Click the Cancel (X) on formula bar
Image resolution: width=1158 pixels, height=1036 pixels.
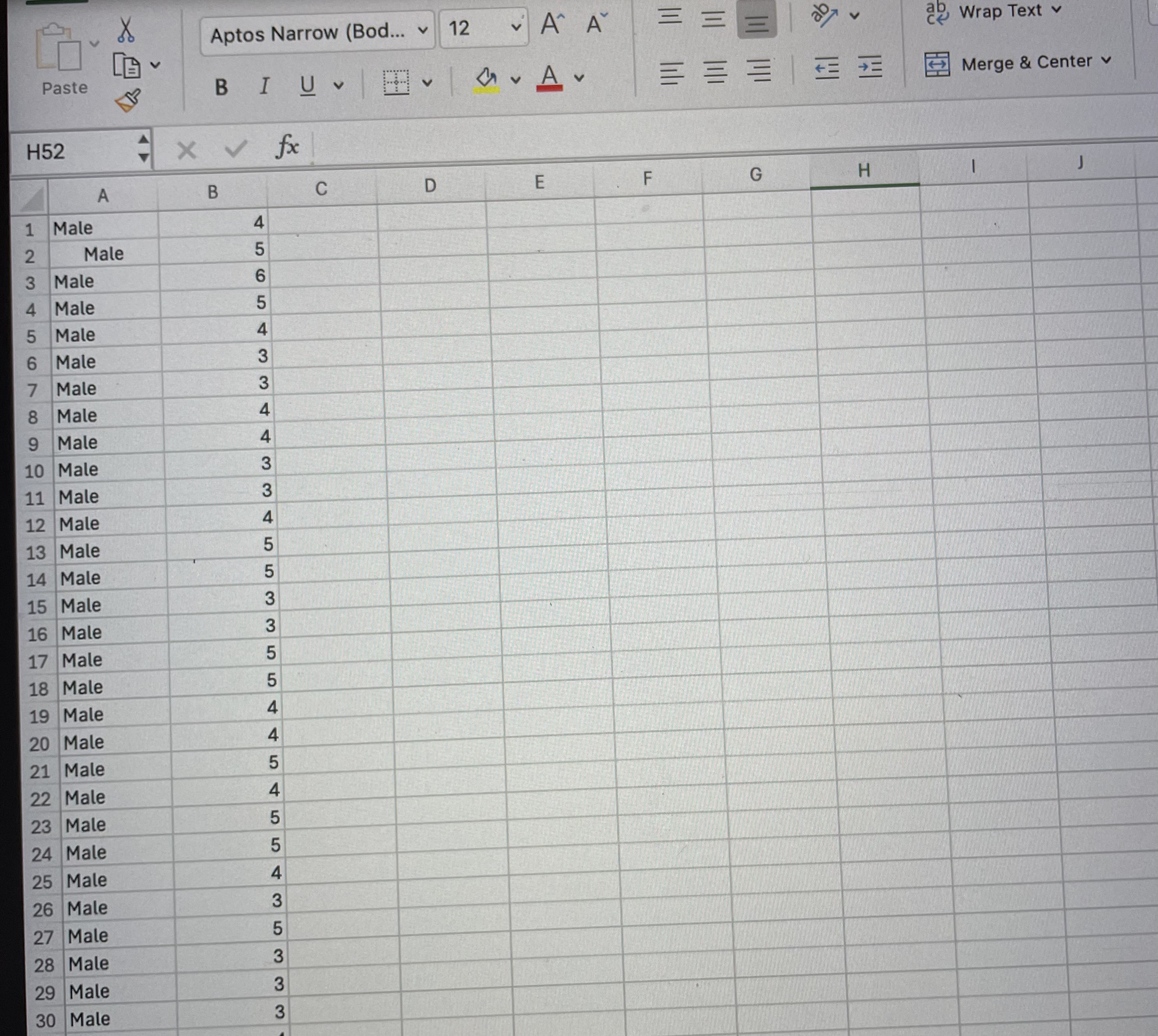coord(187,149)
